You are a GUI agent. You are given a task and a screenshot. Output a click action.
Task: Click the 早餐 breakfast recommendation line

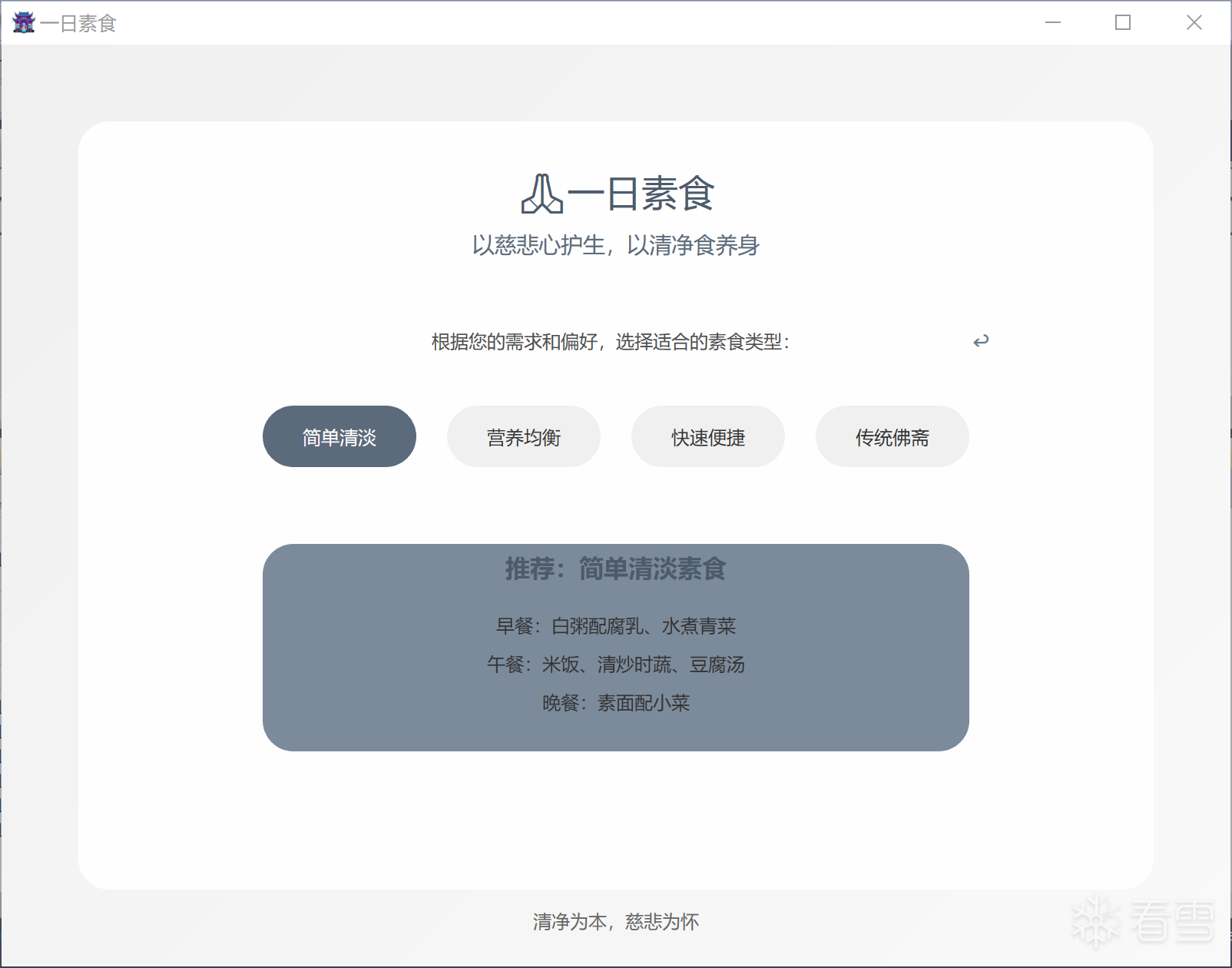(615, 626)
